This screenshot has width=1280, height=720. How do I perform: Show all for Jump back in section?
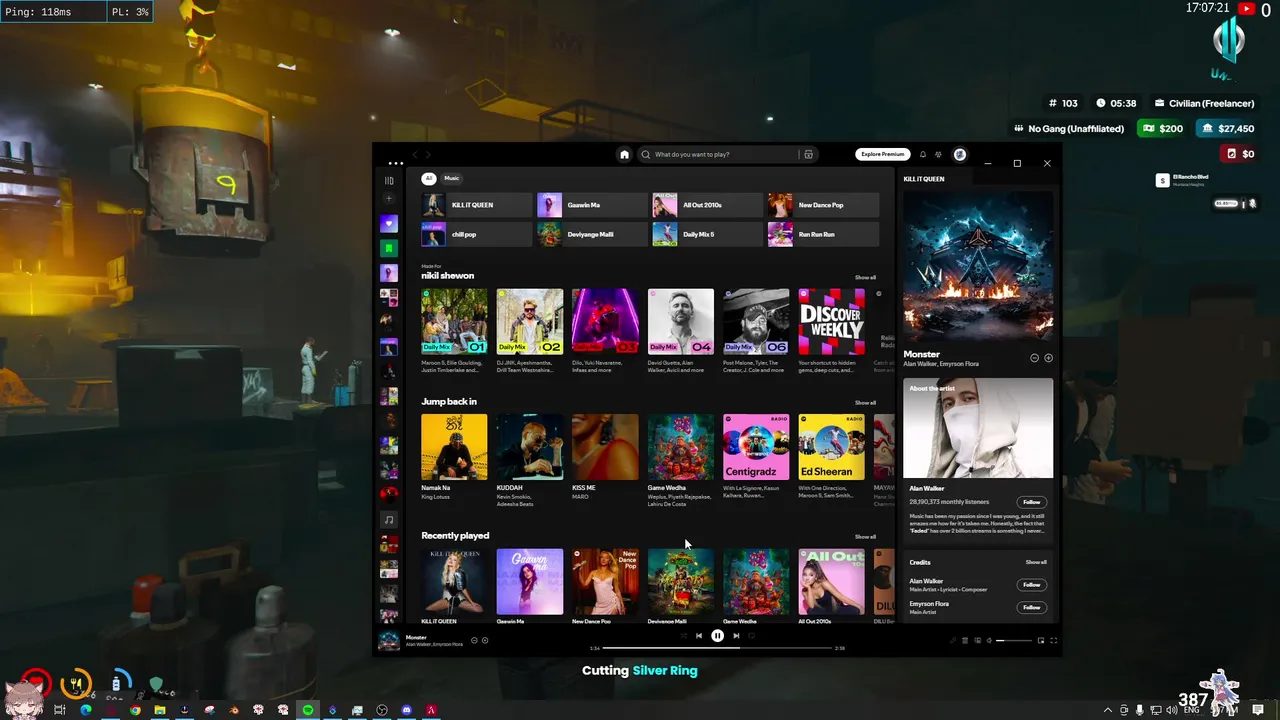coord(865,403)
